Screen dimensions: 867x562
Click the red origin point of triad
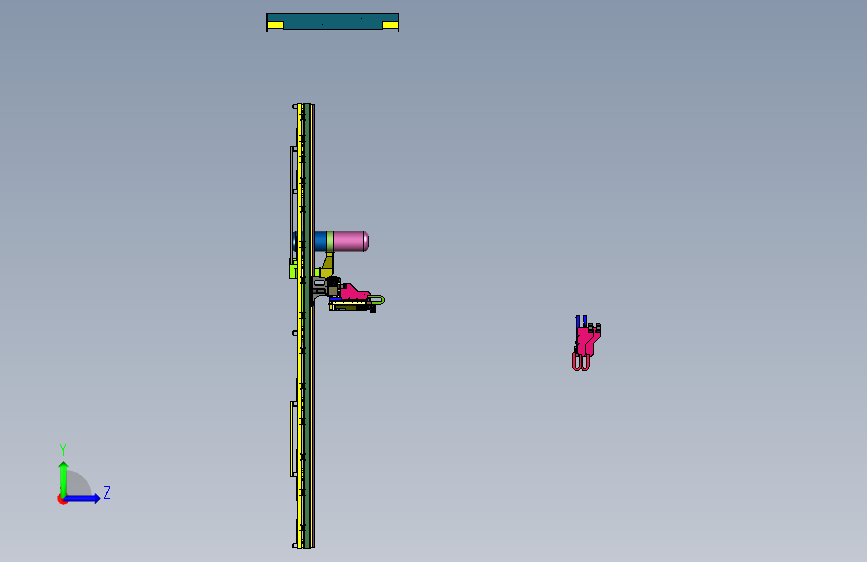pyautogui.click(x=62, y=499)
